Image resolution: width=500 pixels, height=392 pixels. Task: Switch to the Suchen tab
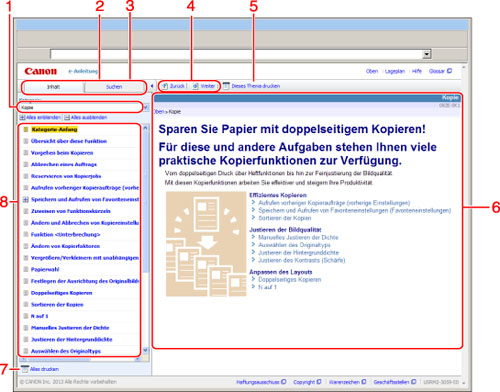(114, 87)
